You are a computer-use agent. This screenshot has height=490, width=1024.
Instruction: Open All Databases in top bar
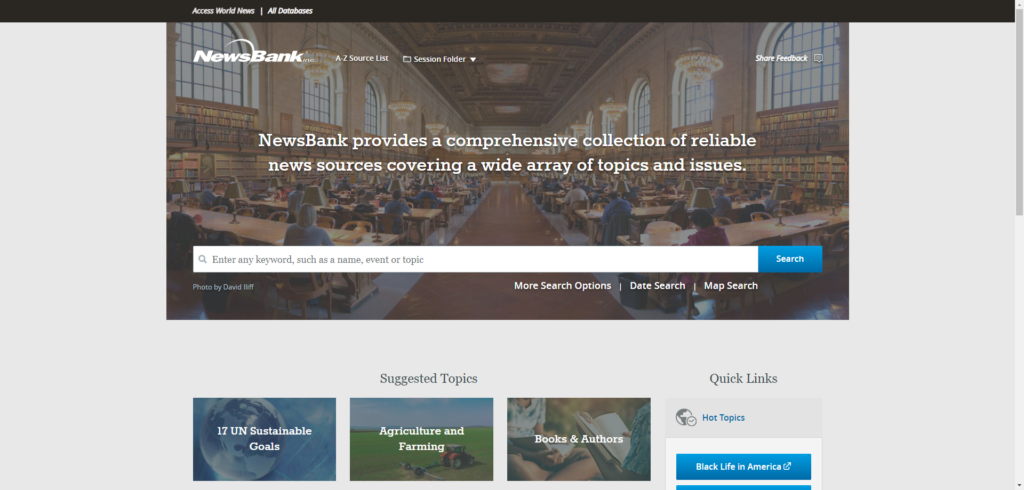click(290, 10)
